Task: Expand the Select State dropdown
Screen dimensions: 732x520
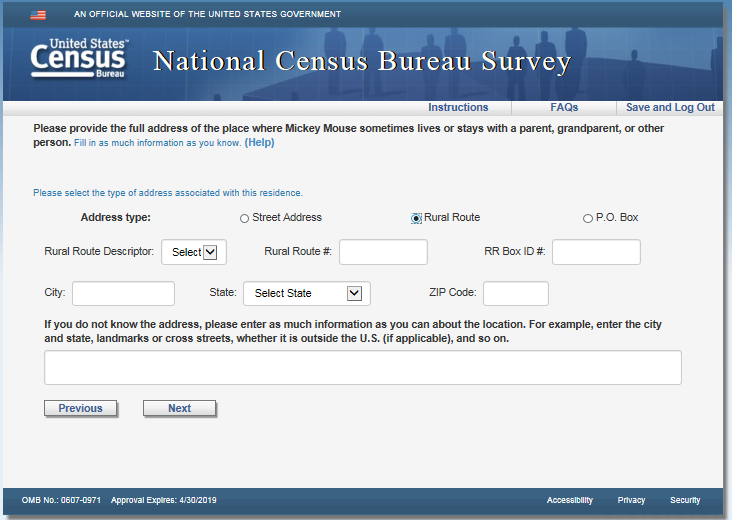Action: point(306,293)
